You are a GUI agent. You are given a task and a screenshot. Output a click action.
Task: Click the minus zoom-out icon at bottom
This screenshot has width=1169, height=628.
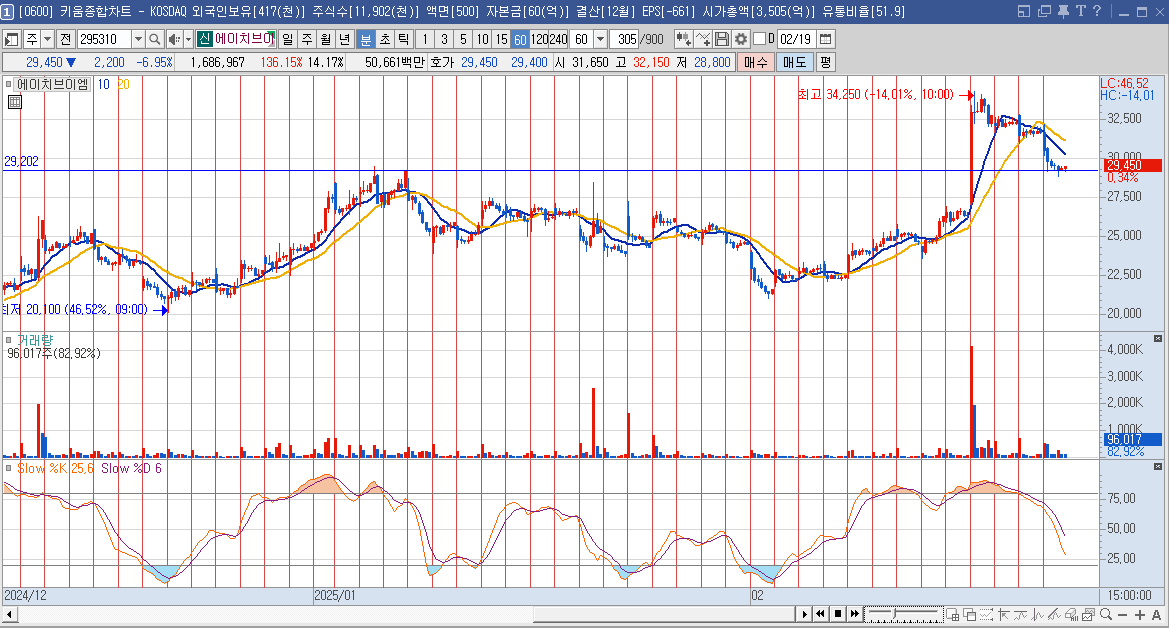(1123, 615)
